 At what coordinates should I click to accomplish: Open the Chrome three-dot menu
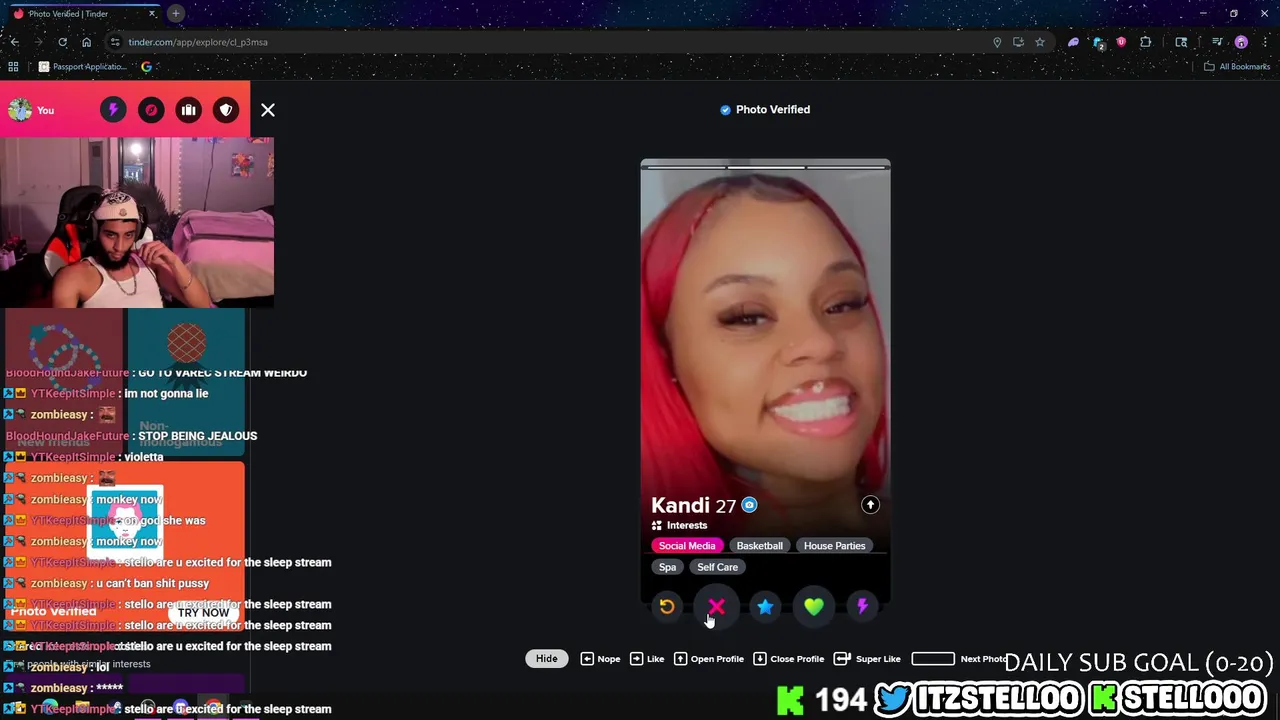coord(1265,42)
